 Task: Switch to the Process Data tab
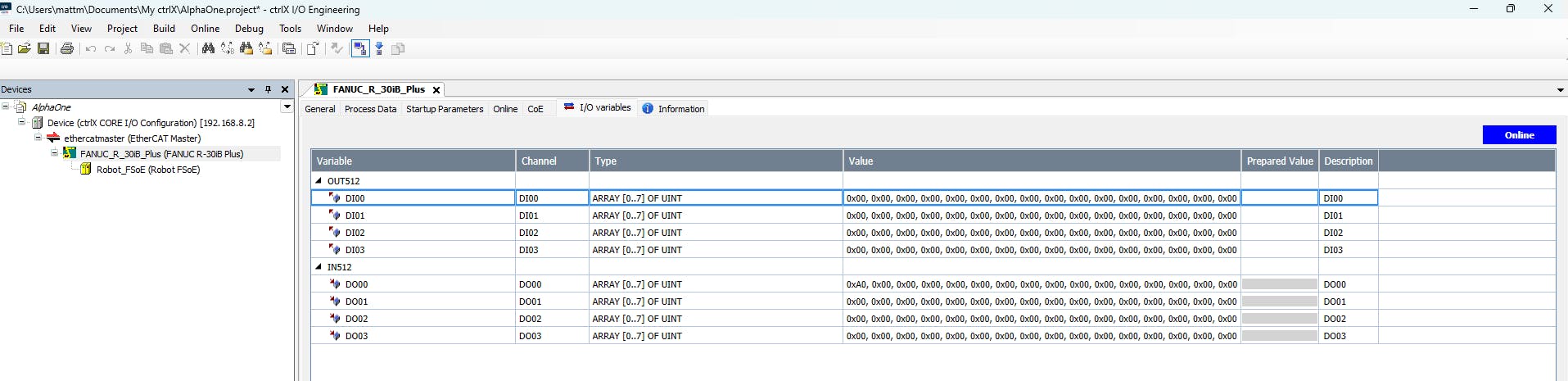click(370, 109)
